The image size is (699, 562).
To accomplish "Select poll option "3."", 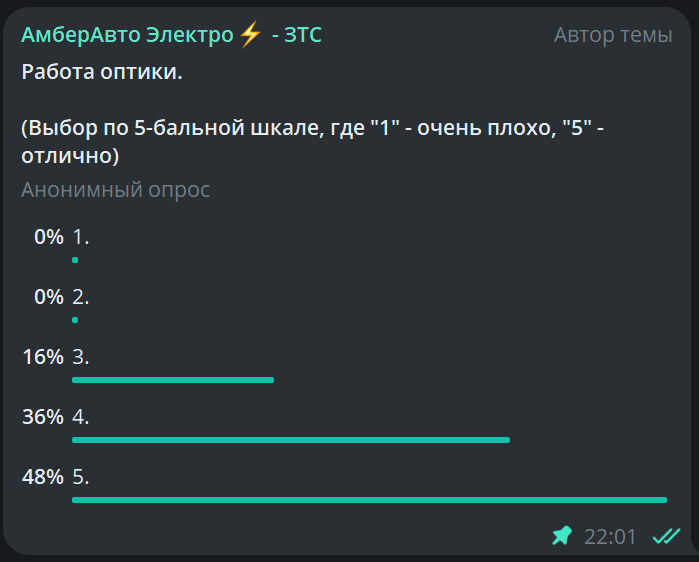I will [x=81, y=357].
